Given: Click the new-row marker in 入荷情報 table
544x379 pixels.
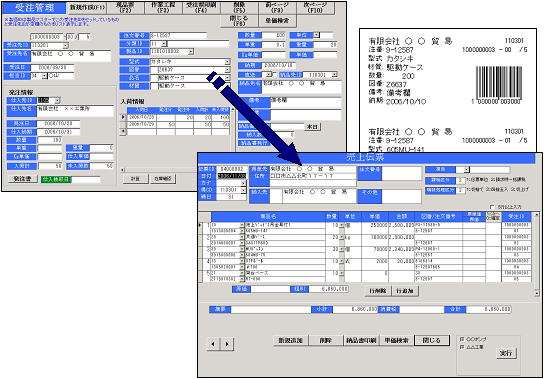Looking at the screenshot, I should pos(123,132).
